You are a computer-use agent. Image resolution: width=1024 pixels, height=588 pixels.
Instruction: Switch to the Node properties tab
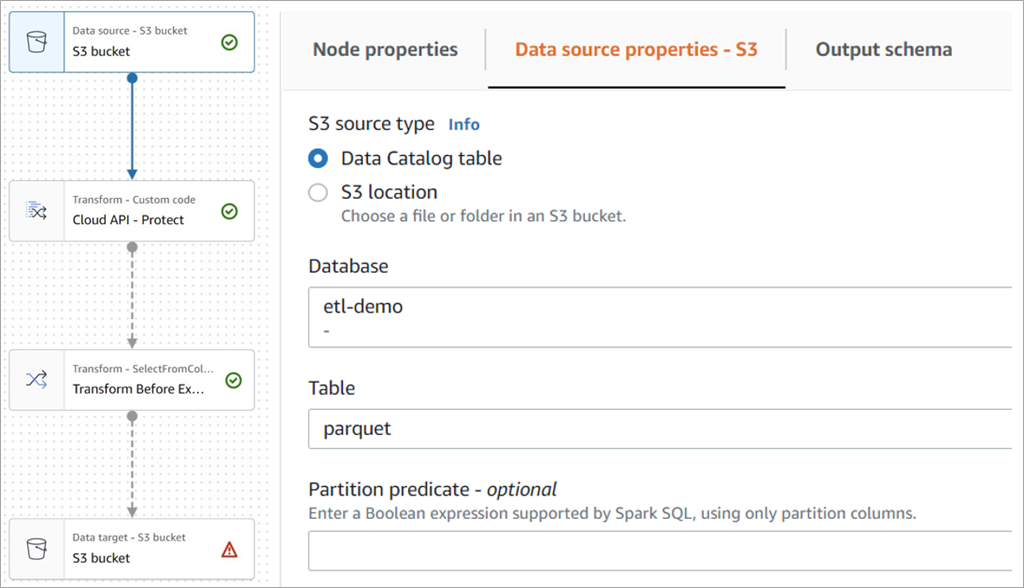[385, 49]
